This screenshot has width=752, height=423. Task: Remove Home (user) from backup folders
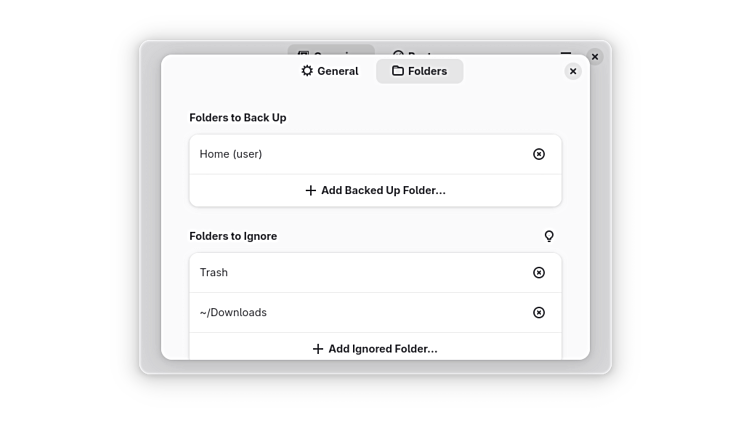(539, 154)
